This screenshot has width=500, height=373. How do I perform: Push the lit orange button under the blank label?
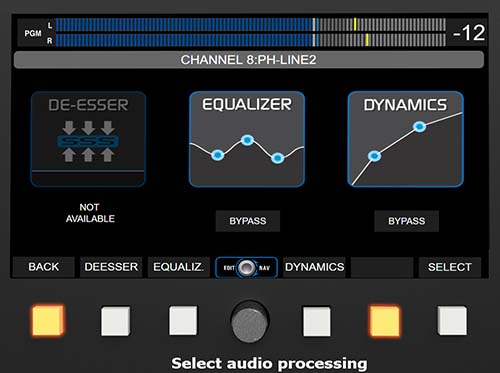(384, 321)
